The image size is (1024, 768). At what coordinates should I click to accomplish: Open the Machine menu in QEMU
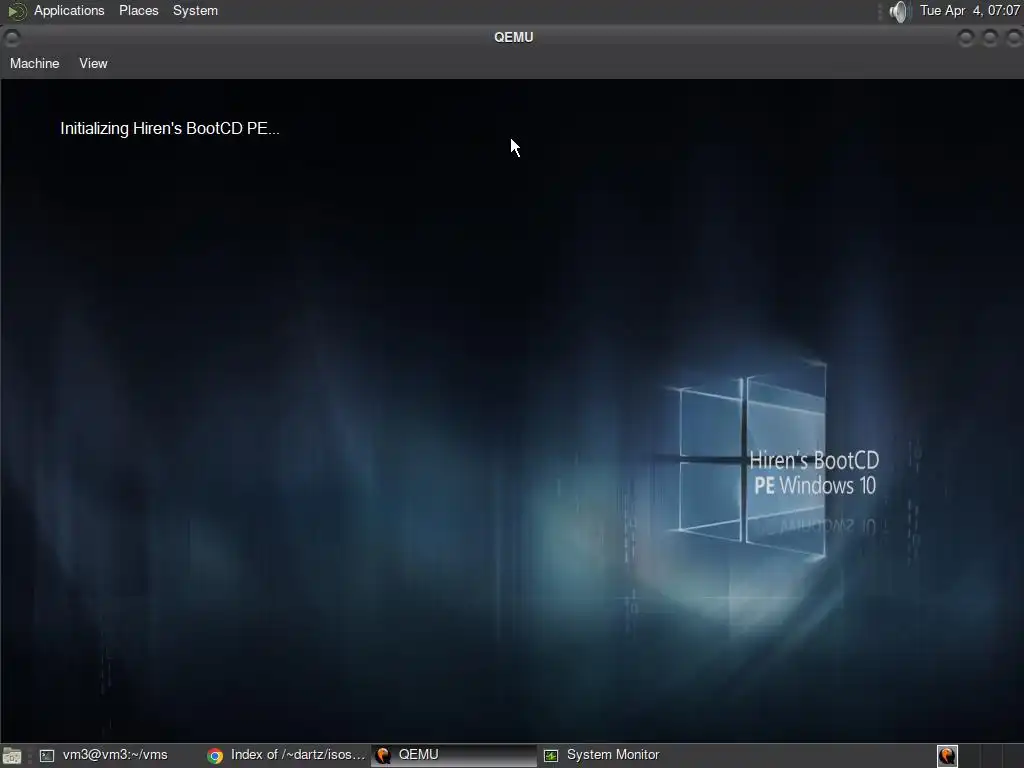click(x=35, y=63)
